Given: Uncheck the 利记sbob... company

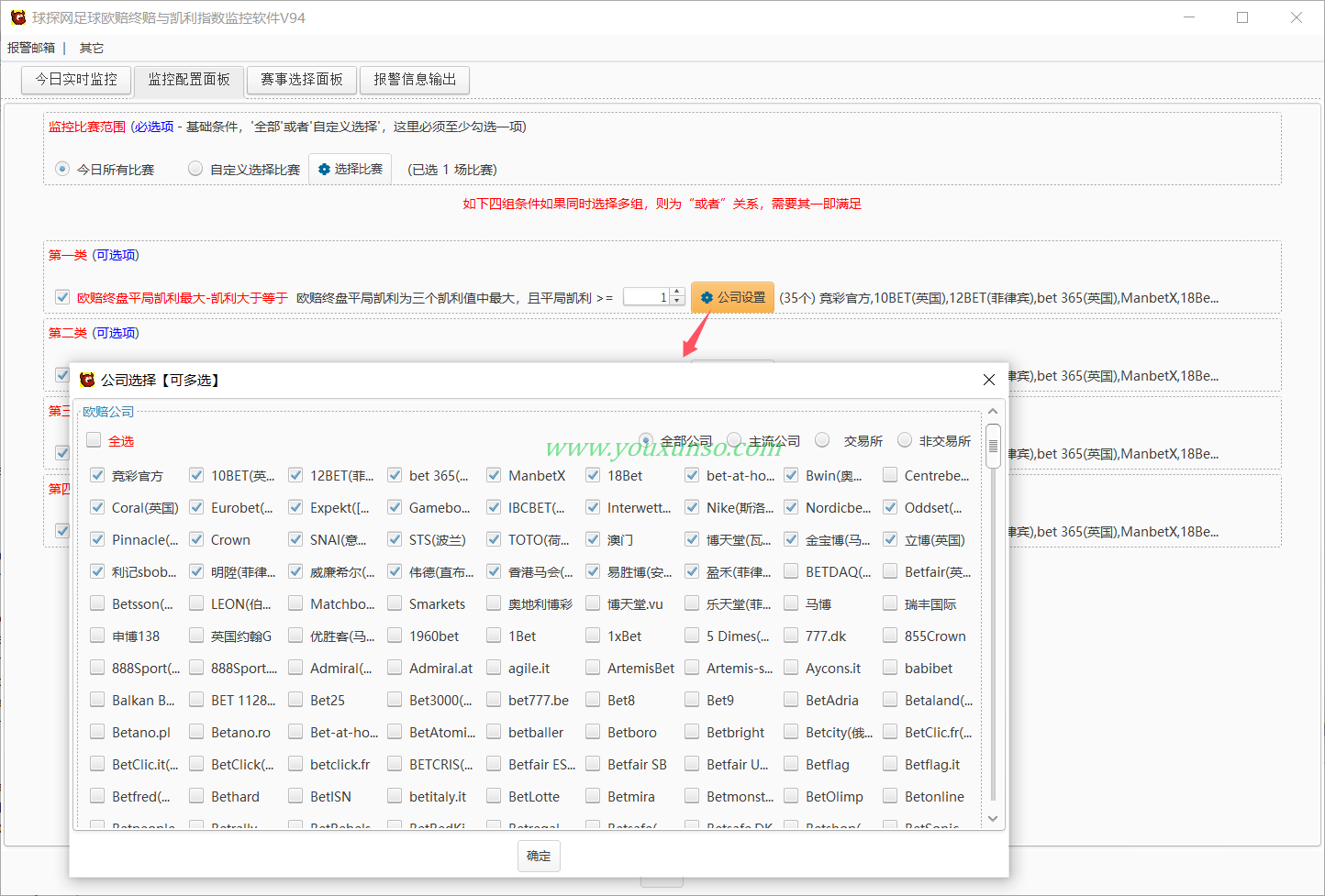Looking at the screenshot, I should coord(97,571).
